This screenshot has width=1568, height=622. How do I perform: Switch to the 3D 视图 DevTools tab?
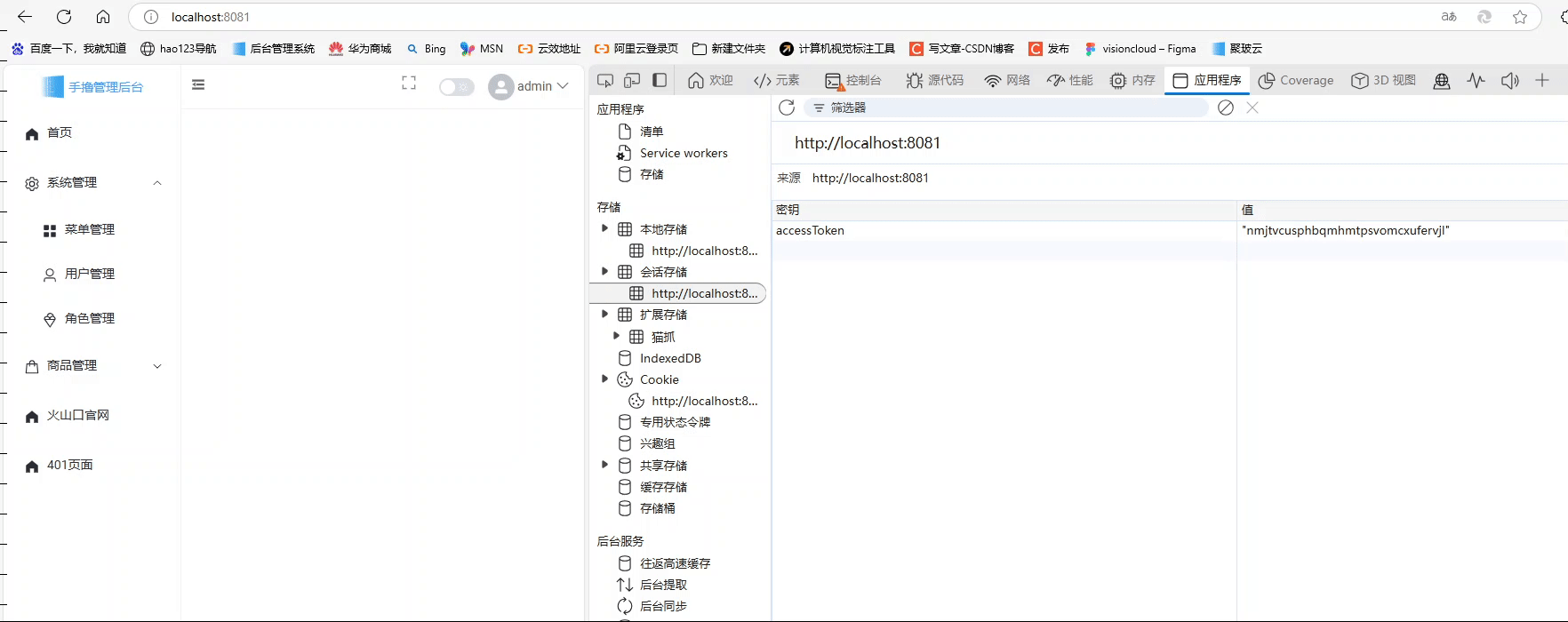1383,80
